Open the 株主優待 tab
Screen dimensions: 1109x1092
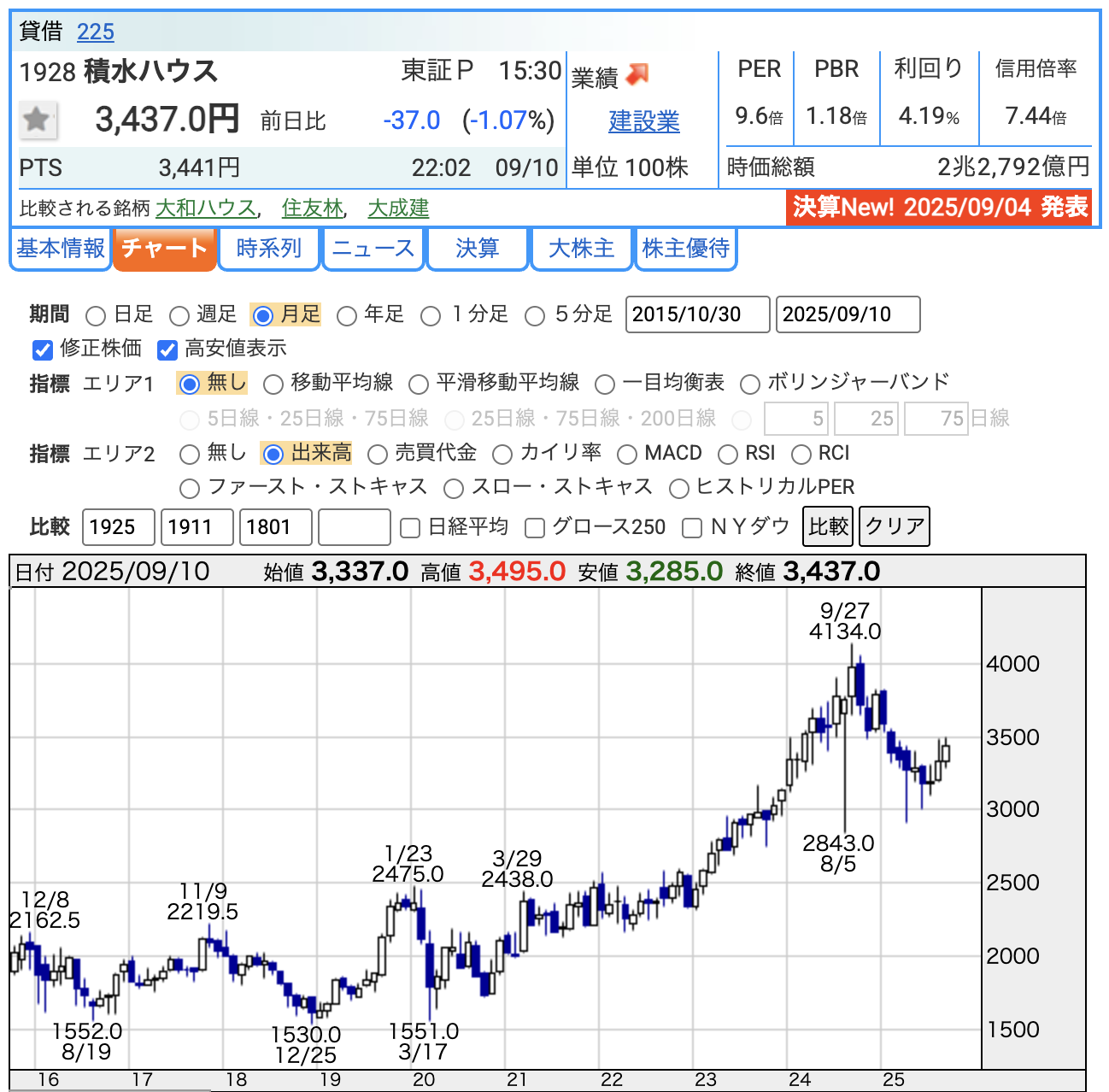click(x=686, y=249)
